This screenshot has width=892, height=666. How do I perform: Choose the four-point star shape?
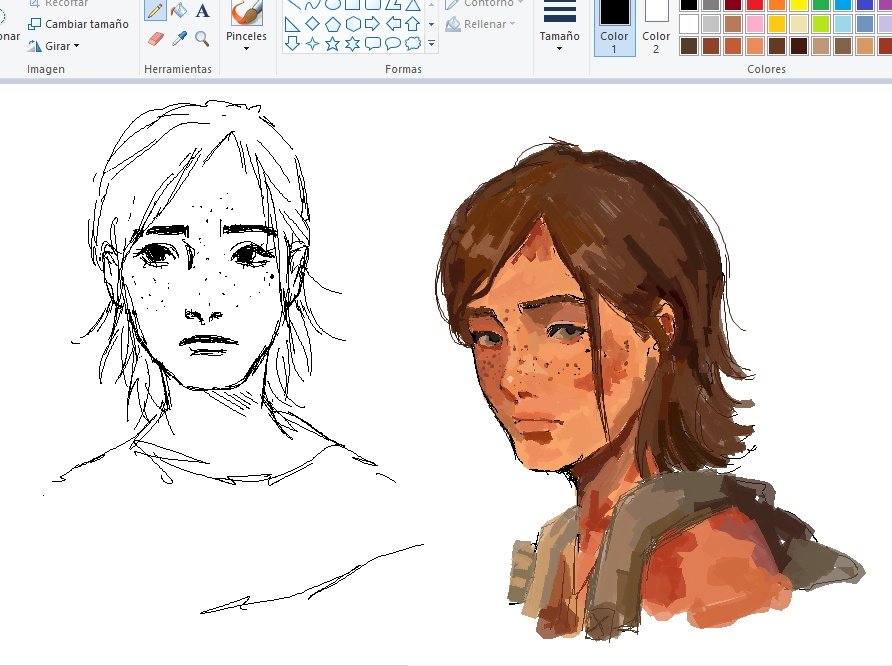312,43
